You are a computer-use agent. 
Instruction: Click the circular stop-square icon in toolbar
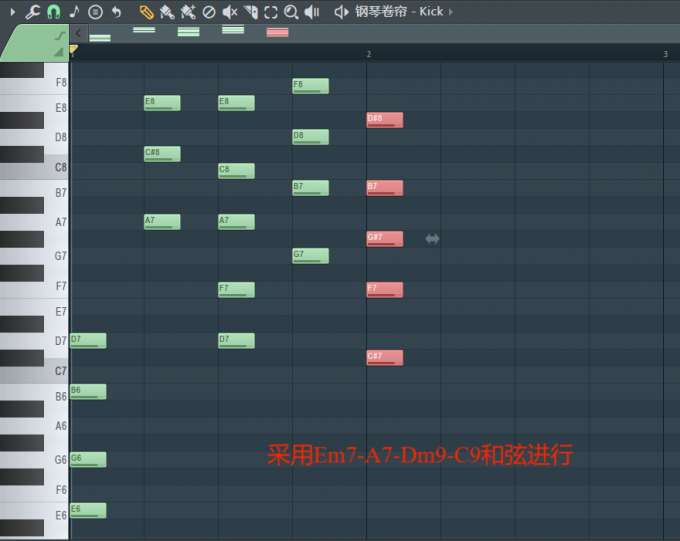click(x=95, y=12)
